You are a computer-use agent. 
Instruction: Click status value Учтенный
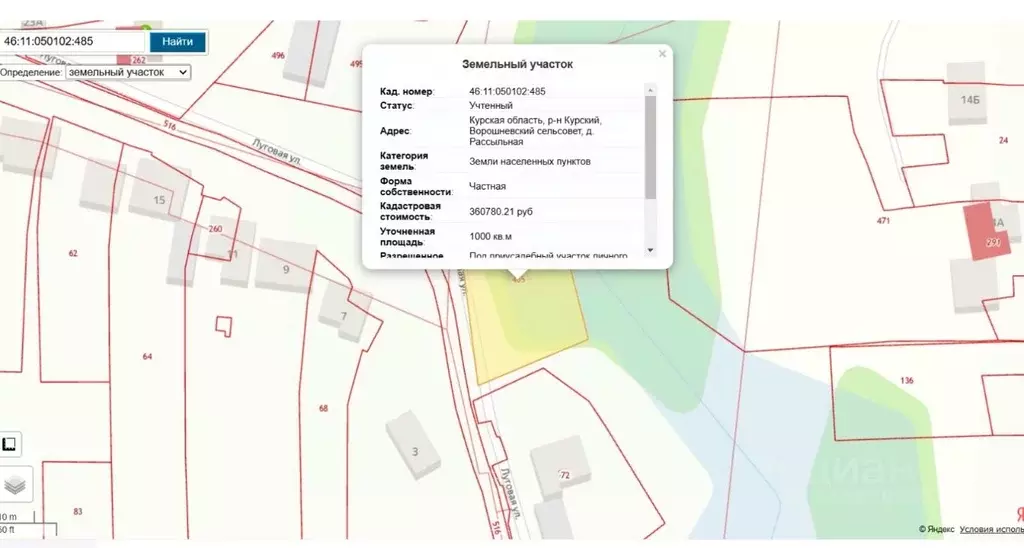490,105
